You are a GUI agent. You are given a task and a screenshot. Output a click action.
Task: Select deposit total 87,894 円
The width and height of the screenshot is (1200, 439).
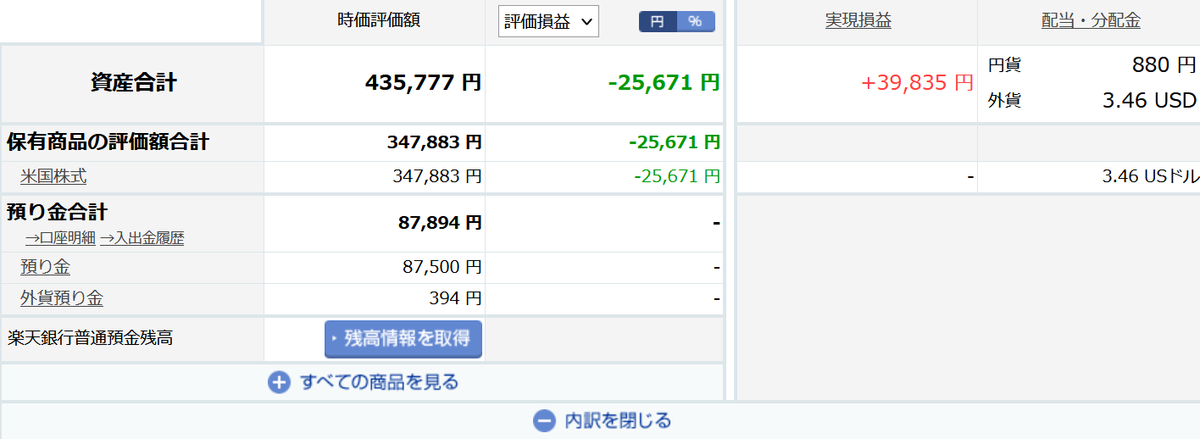click(x=440, y=222)
